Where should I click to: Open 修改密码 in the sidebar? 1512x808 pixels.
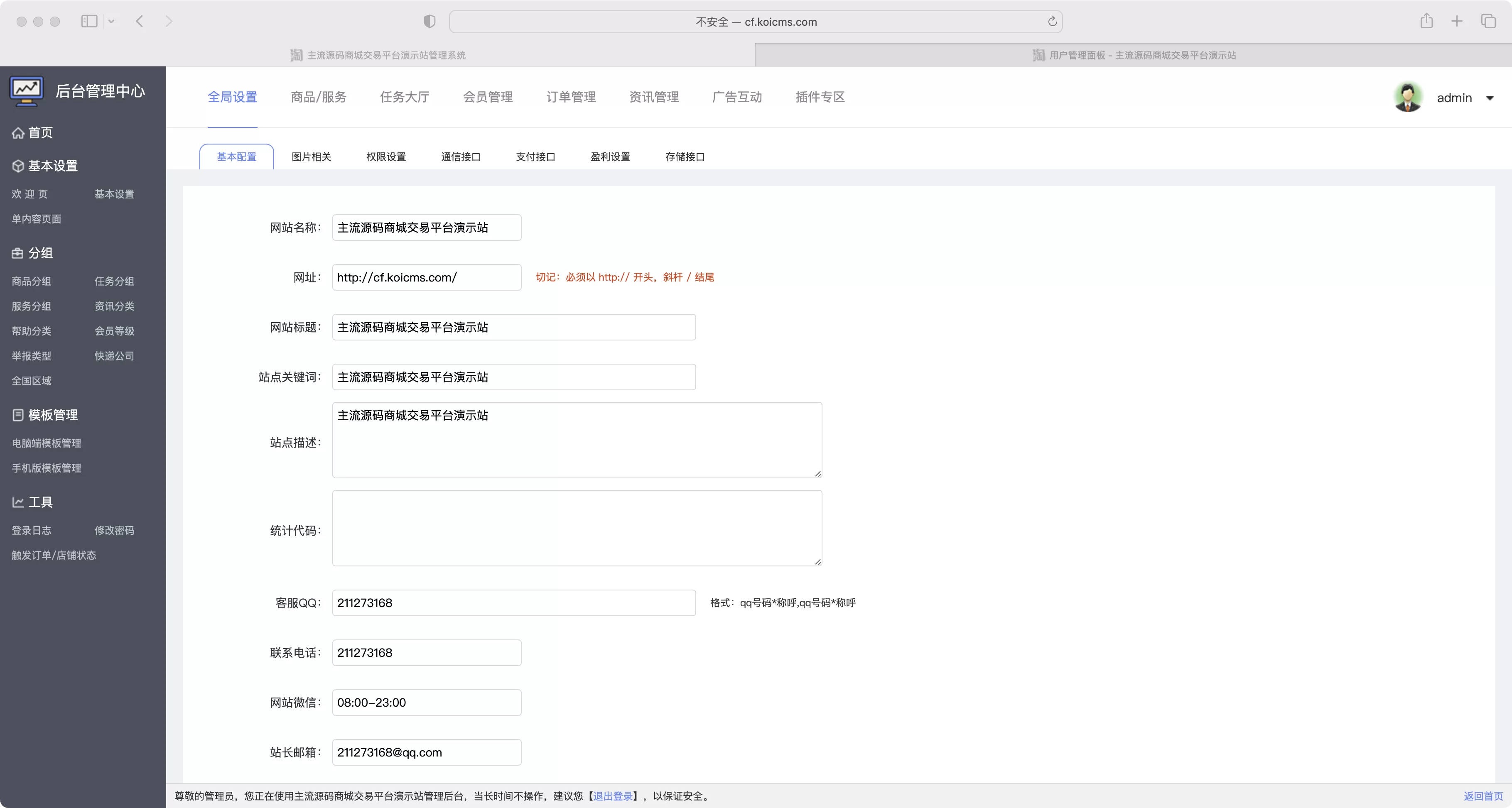tap(115, 531)
